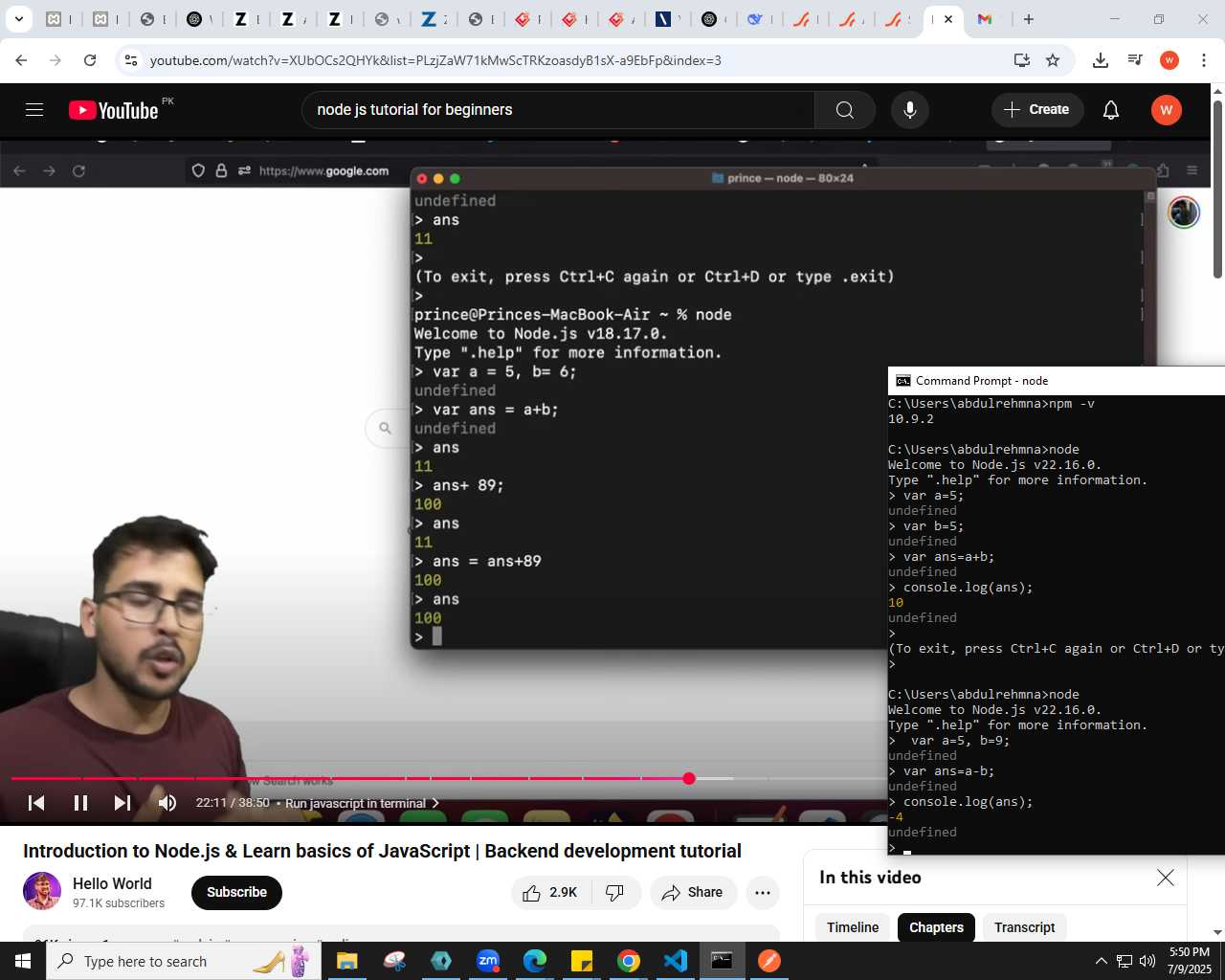Screen dimensions: 1225x980
Task: Click the video title text
Action: (382, 851)
